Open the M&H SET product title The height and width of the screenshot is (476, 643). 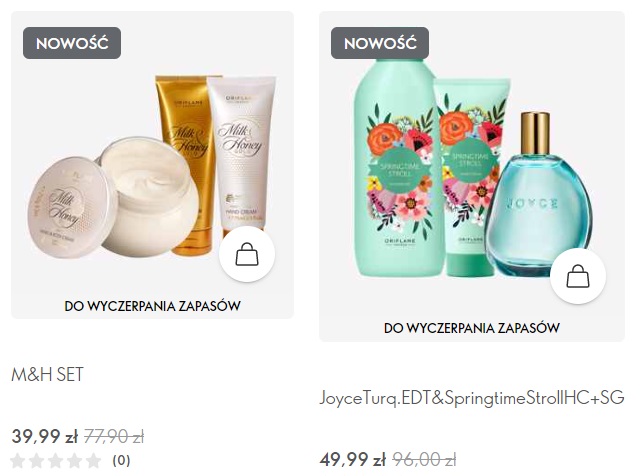click(48, 374)
